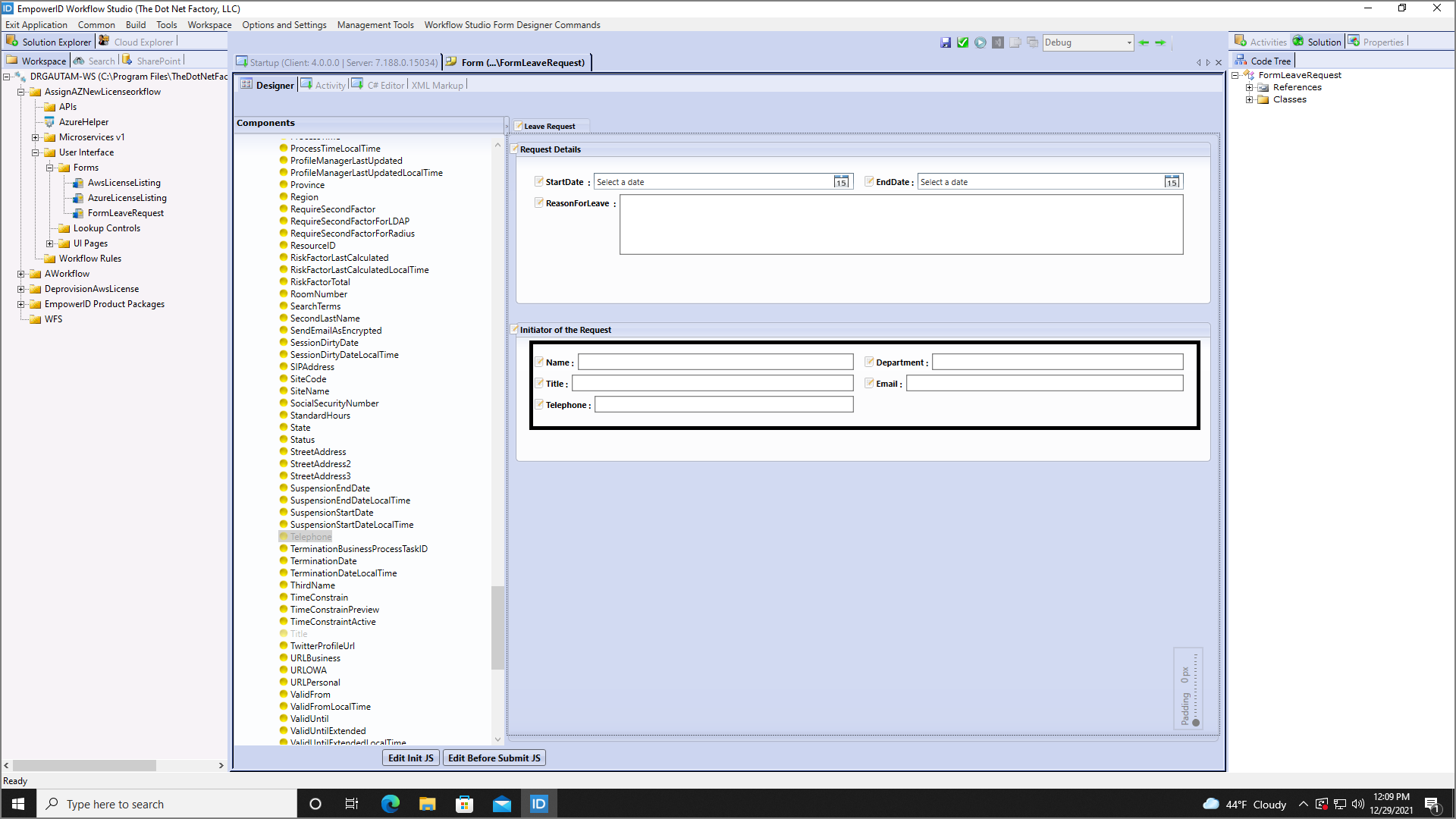This screenshot has width=1456, height=819.
Task: Open Microsoft Edge from the taskbar
Action: (x=391, y=804)
